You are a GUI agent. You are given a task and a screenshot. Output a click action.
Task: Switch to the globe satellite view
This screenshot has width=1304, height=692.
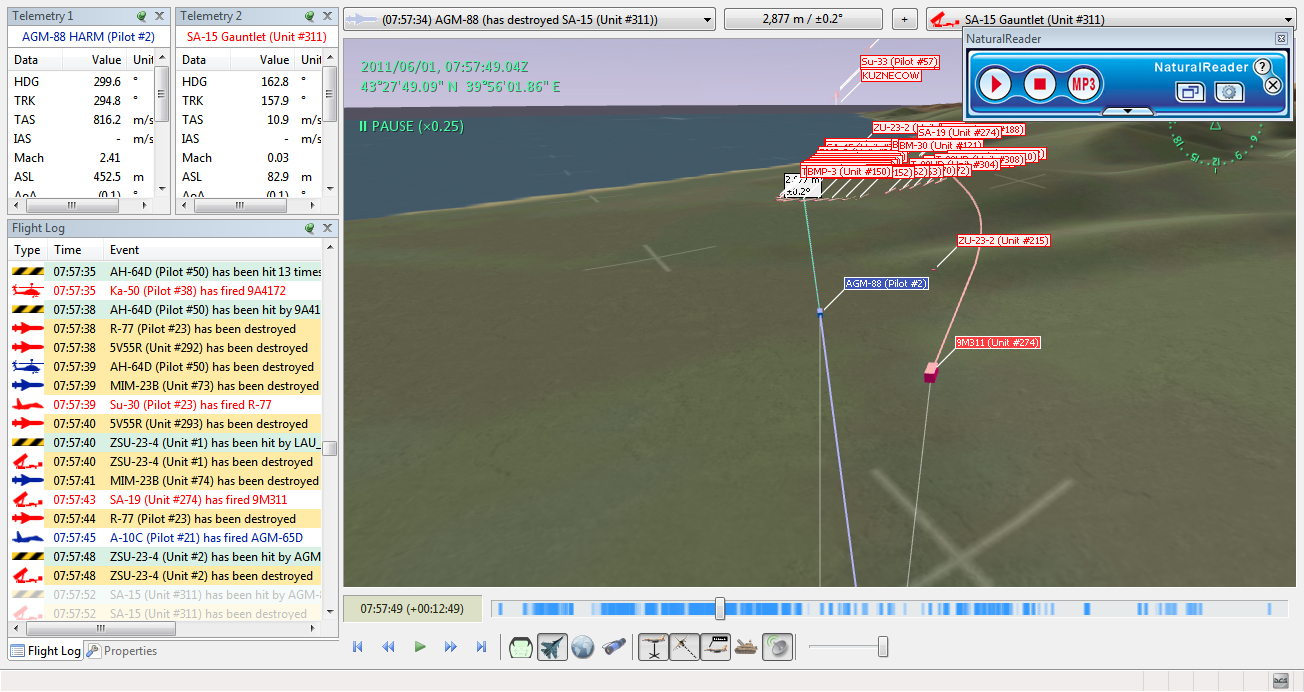click(583, 647)
